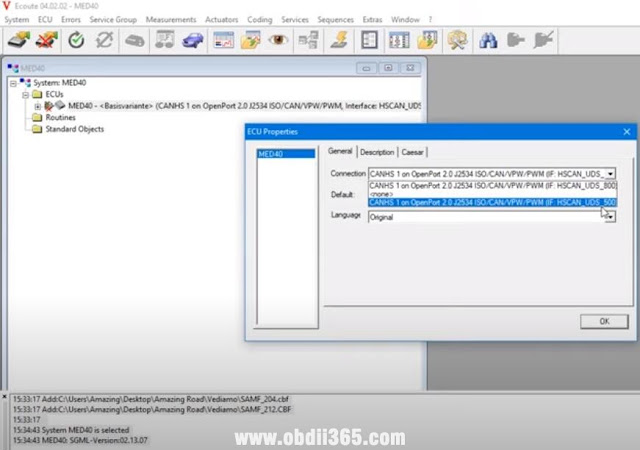Click the connect ECU icon with green arrow
Image resolution: width=640 pixels, height=450 pixels.
[19, 40]
